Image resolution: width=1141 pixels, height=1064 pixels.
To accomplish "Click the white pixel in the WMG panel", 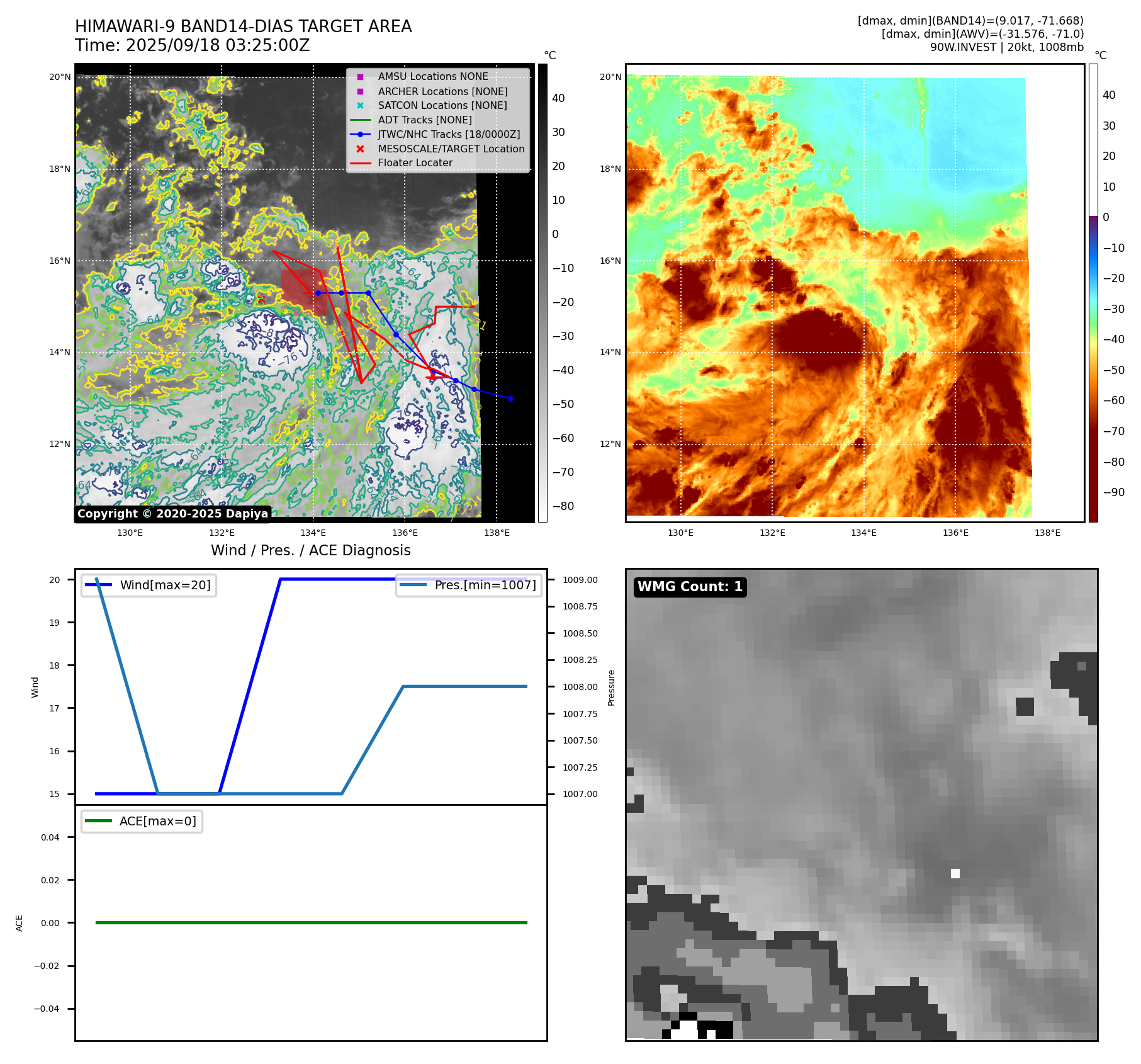I will (x=955, y=873).
